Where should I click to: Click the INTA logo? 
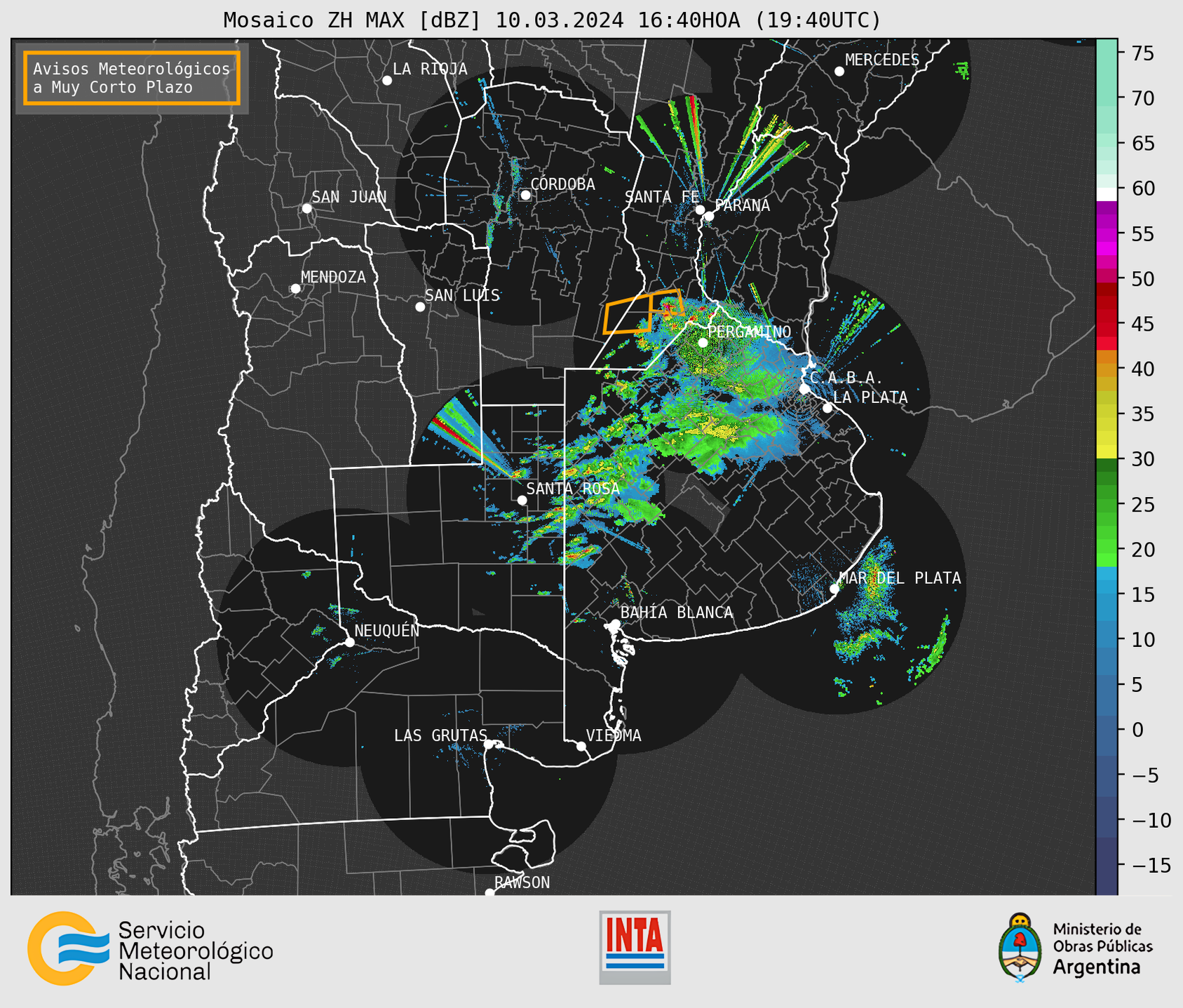tap(635, 947)
